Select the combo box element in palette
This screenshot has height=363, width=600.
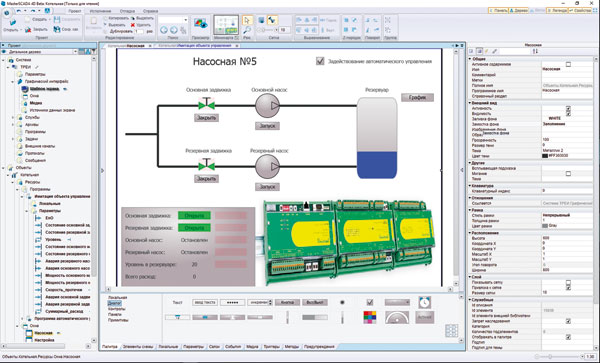[x=397, y=302]
